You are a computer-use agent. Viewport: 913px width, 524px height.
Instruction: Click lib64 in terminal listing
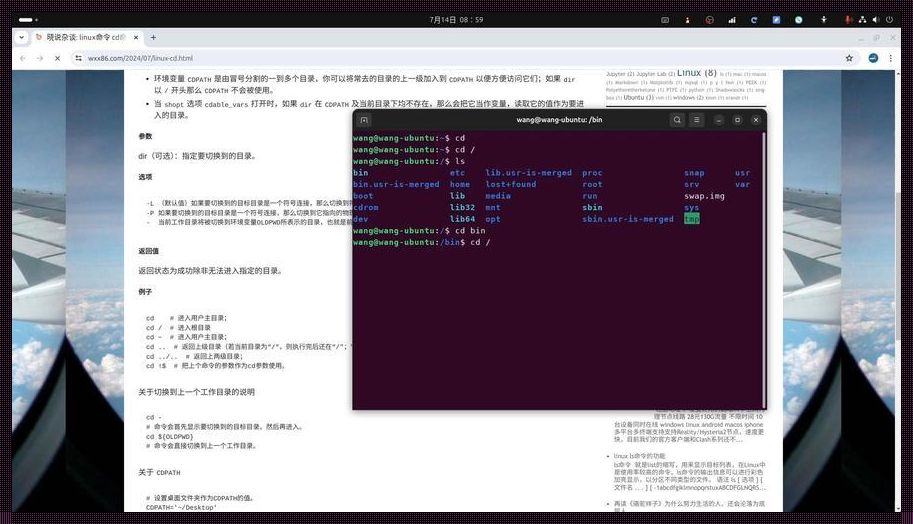tap(462, 219)
